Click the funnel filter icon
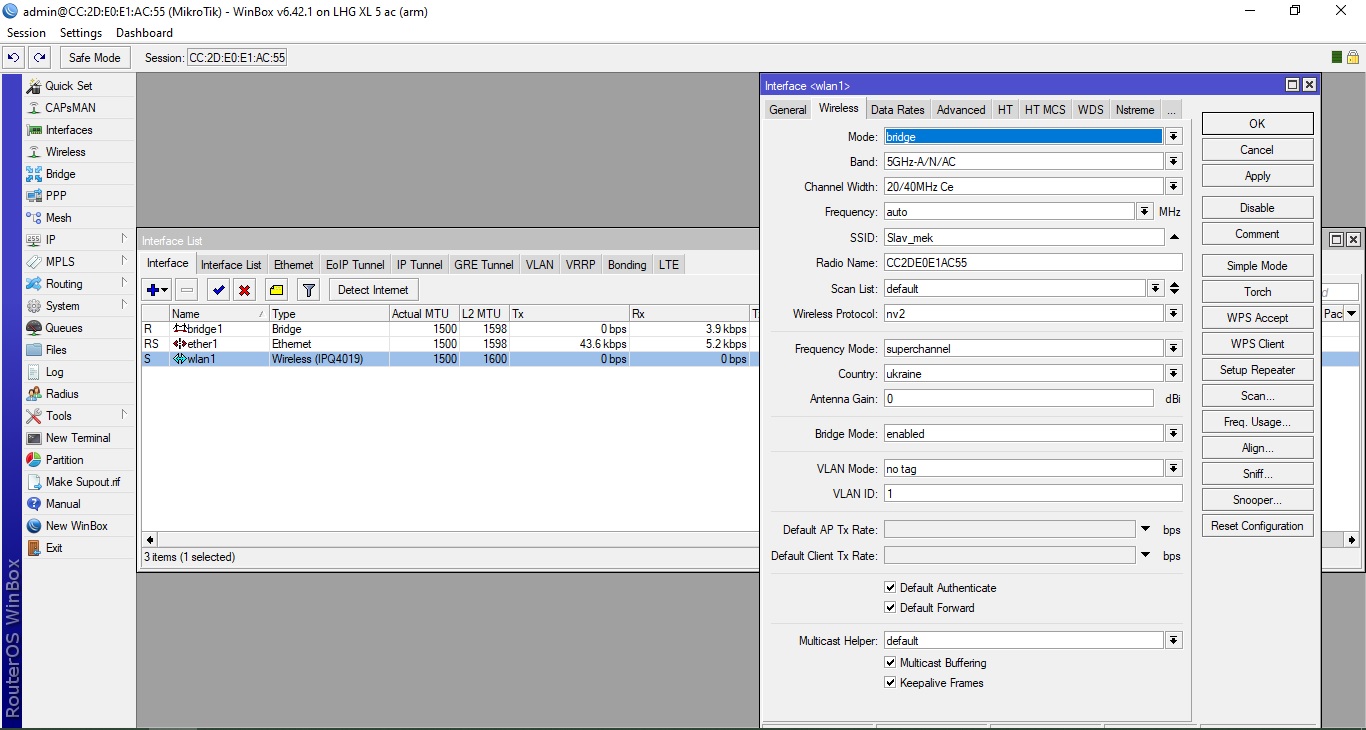This screenshot has width=1366, height=730. click(x=309, y=290)
